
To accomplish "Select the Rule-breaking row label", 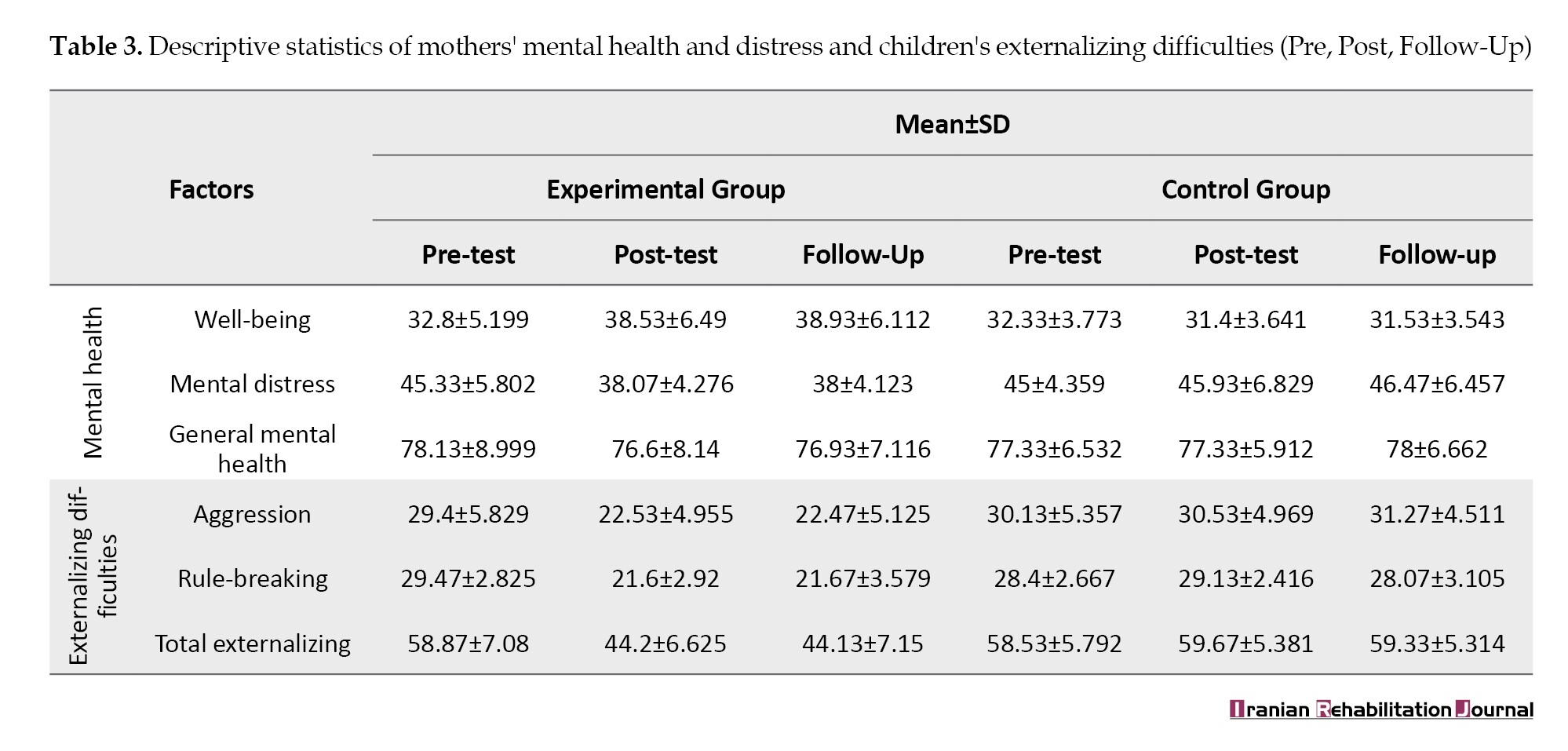I will coord(252,578).
